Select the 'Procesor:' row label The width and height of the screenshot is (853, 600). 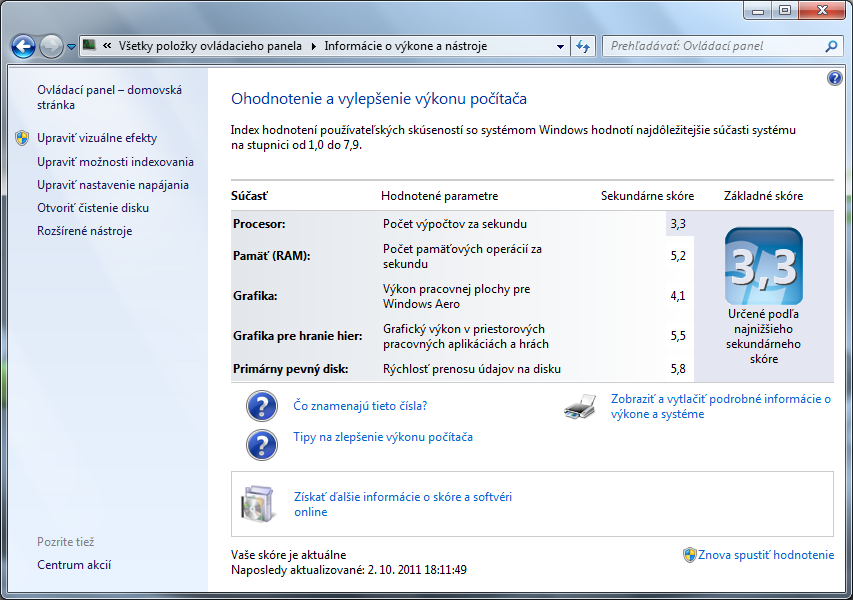click(x=259, y=224)
